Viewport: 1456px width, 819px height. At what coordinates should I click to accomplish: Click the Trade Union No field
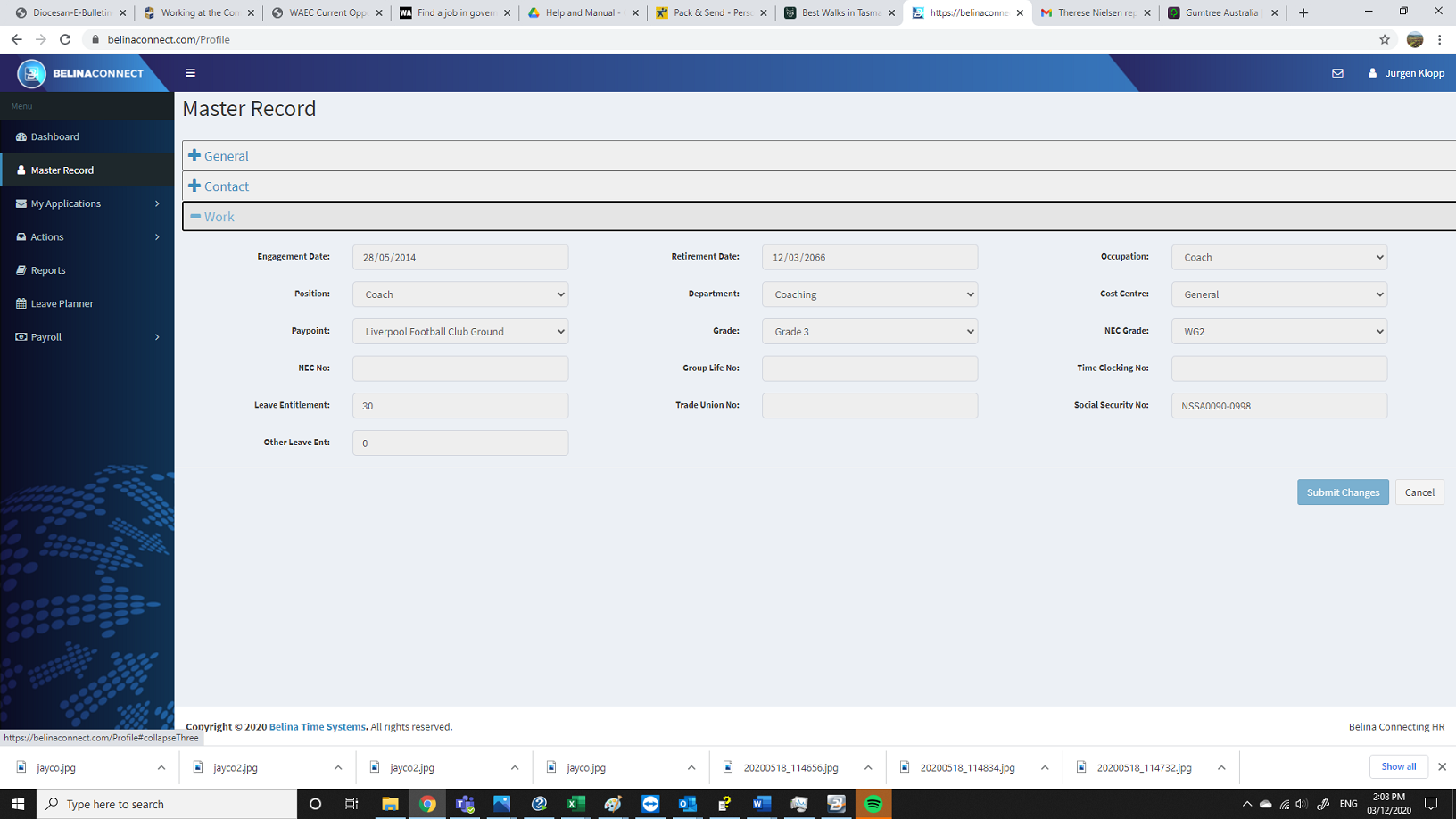pos(870,406)
